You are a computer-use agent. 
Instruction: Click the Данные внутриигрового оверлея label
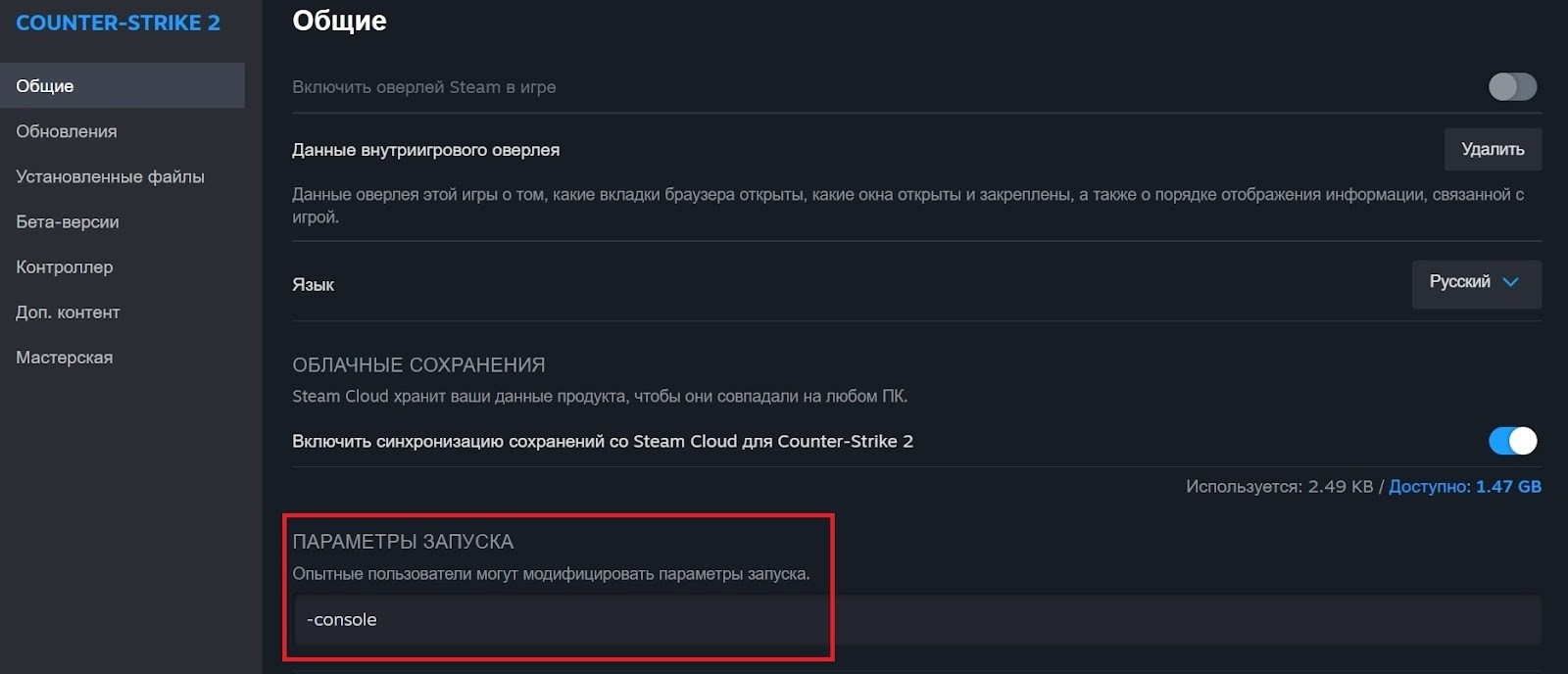pos(425,150)
